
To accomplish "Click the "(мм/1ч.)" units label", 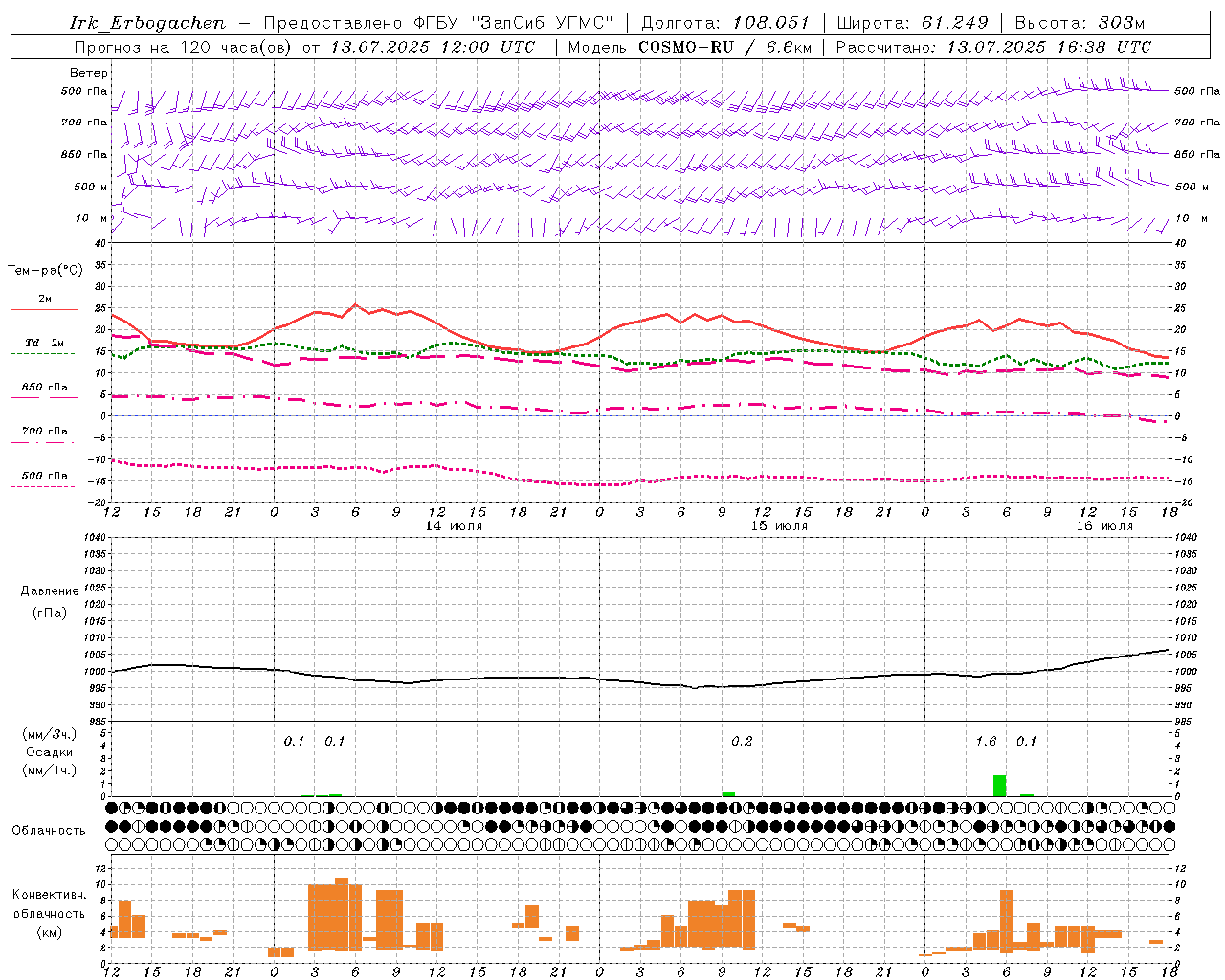I will pyautogui.click(x=49, y=770).
